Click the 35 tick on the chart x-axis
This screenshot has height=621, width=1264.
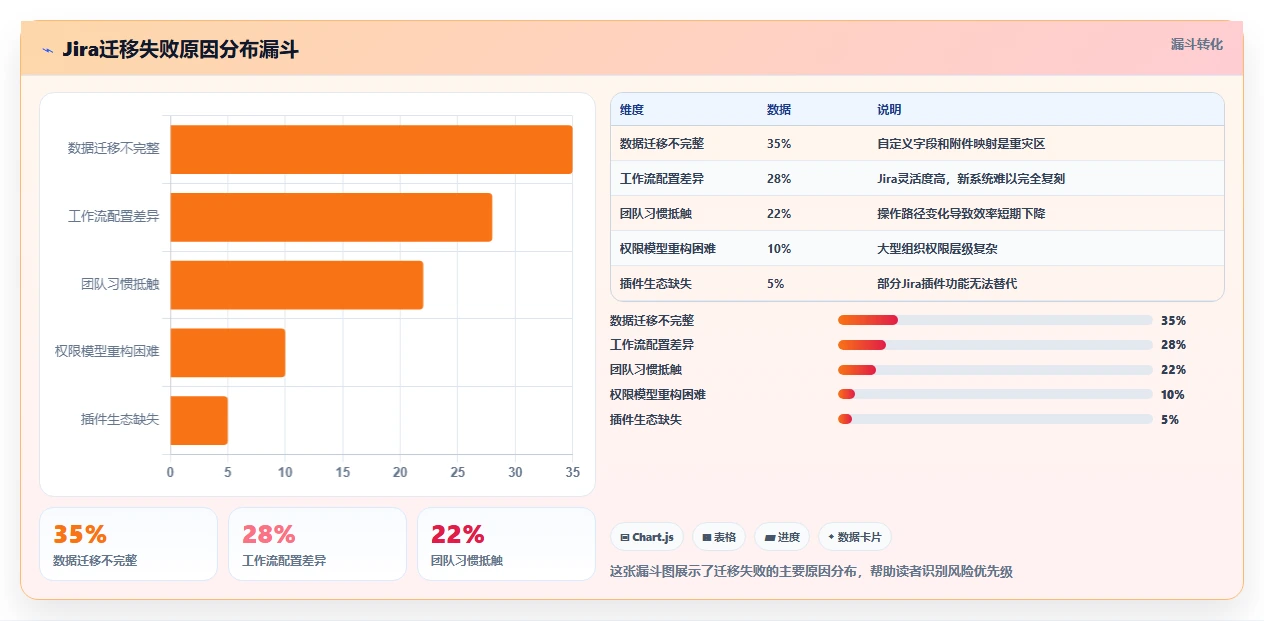tap(573, 472)
